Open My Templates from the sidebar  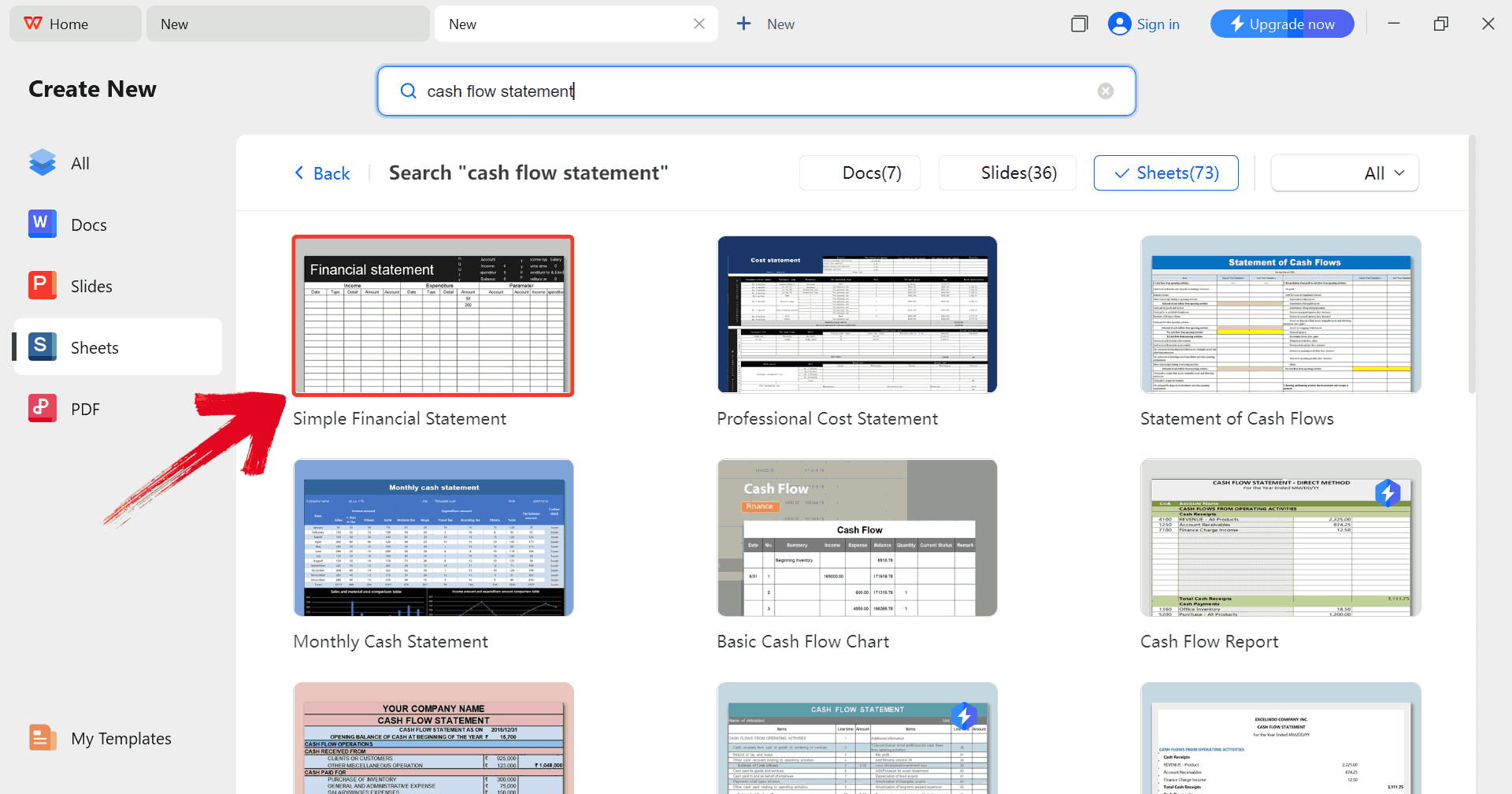[120, 738]
